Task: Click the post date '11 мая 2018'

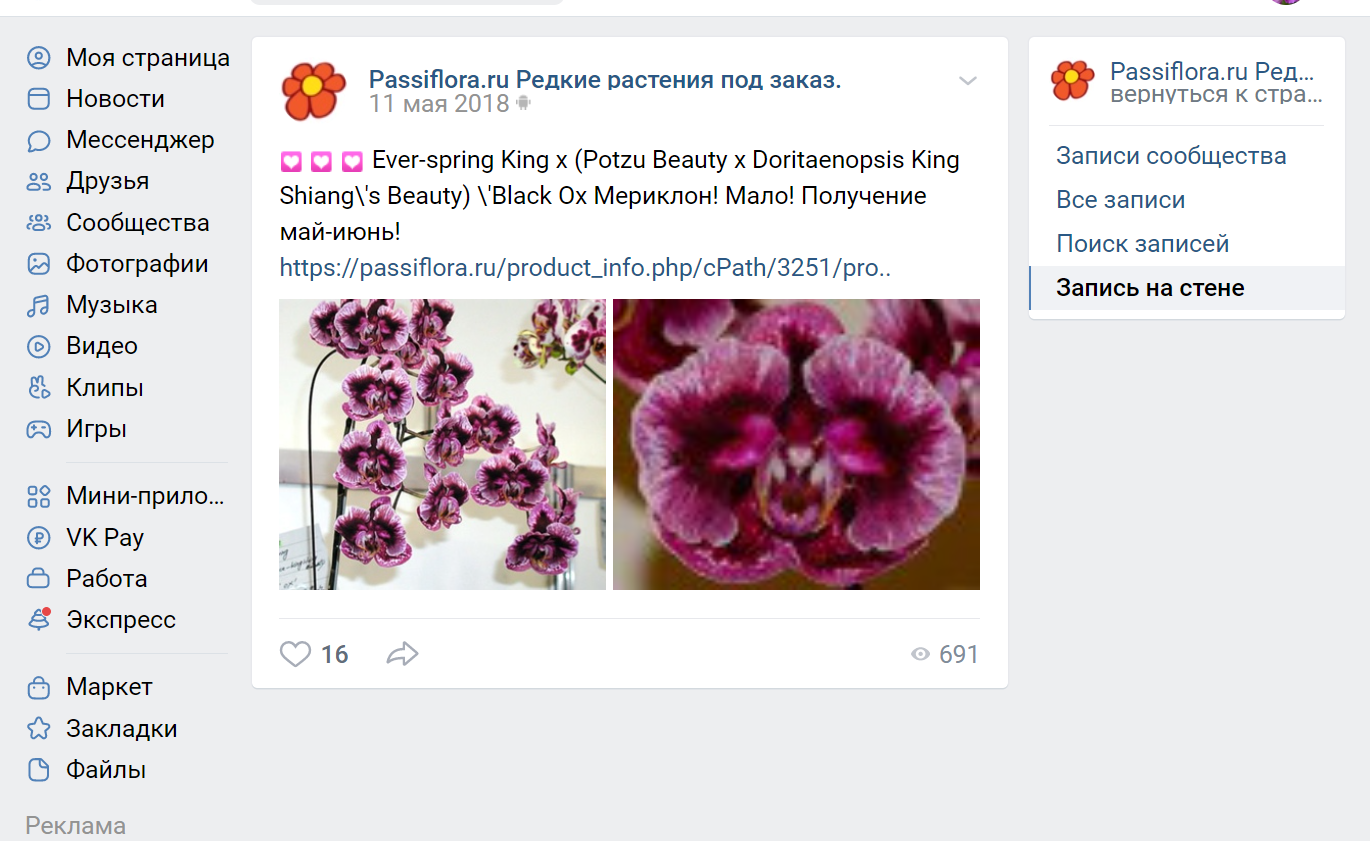Action: (x=439, y=103)
